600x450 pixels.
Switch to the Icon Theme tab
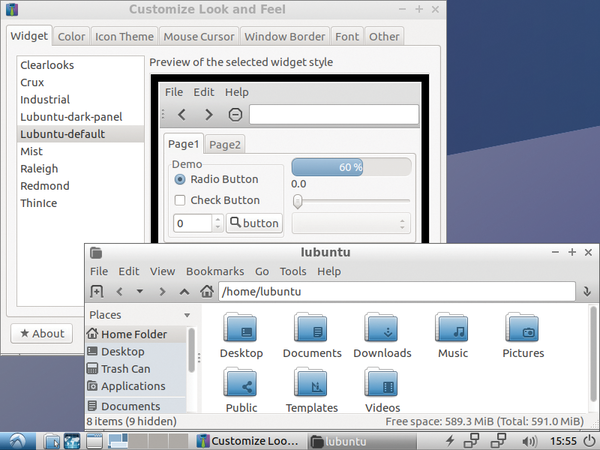click(124, 36)
